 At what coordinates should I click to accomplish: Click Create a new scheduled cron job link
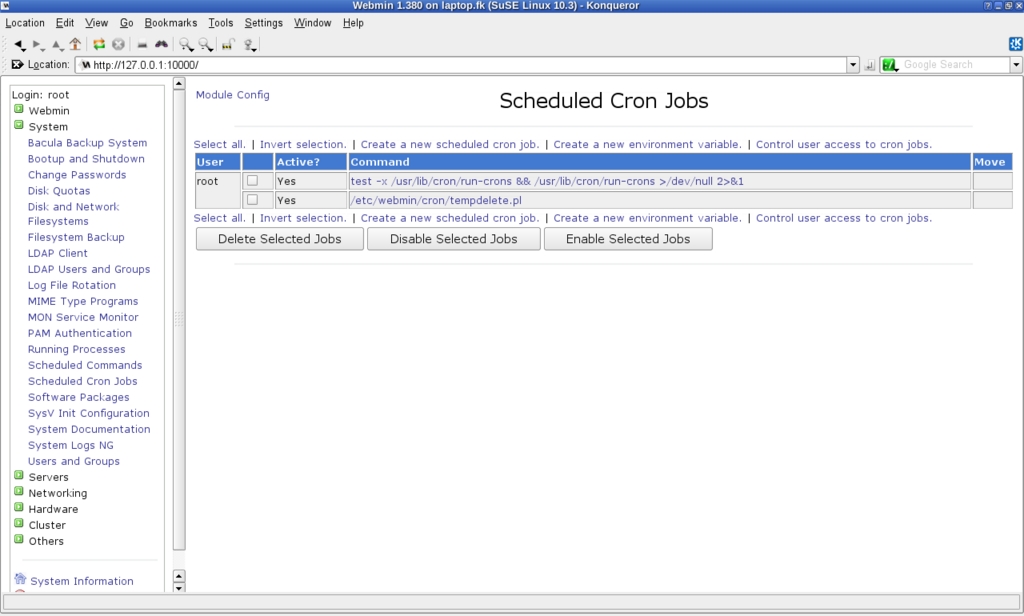pyautogui.click(x=449, y=144)
